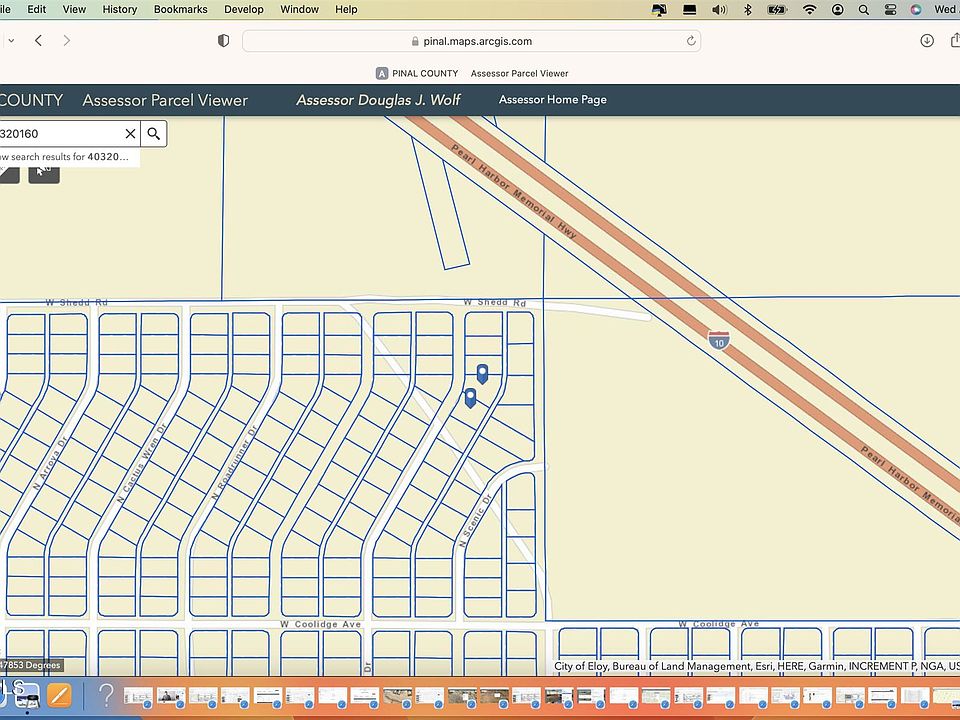This screenshot has width=960, height=720.
Task: Open the Keynote app in the Dock
Action: pos(27,696)
